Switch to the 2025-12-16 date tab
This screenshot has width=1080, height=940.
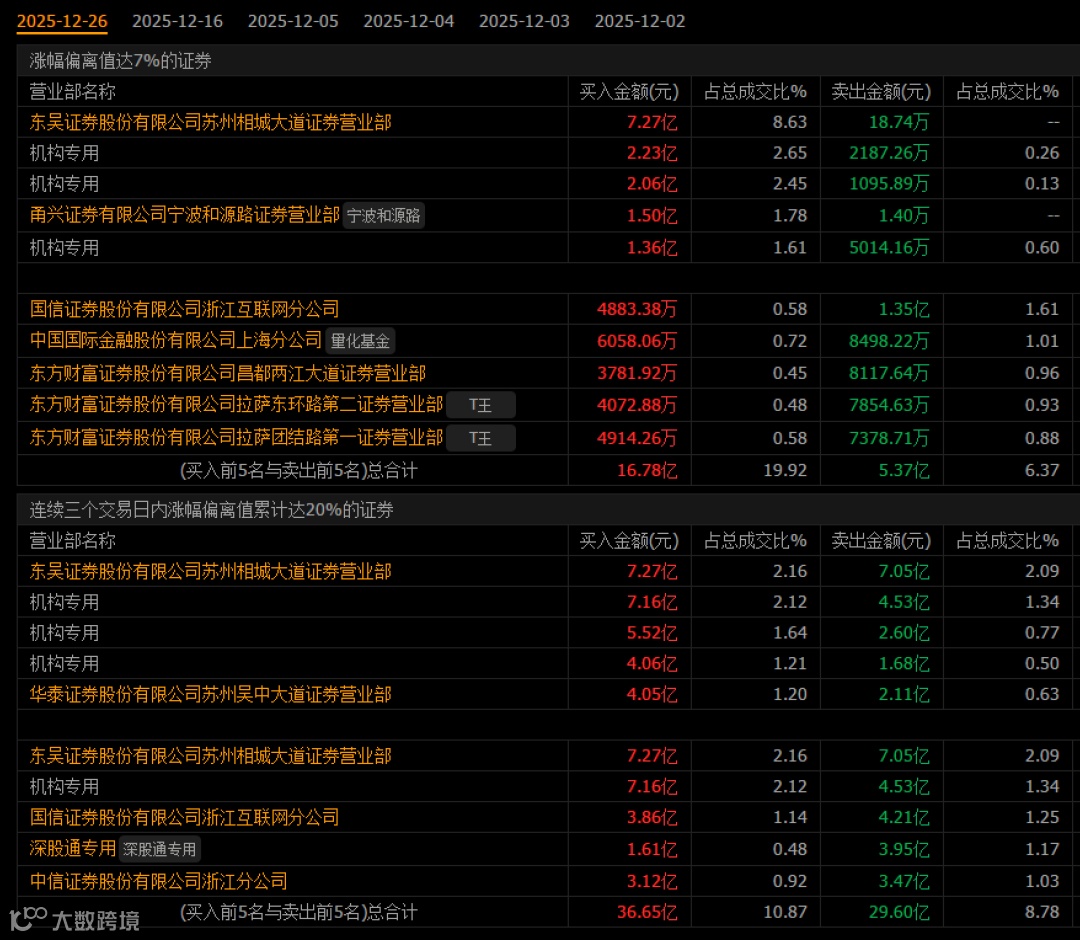coord(178,21)
